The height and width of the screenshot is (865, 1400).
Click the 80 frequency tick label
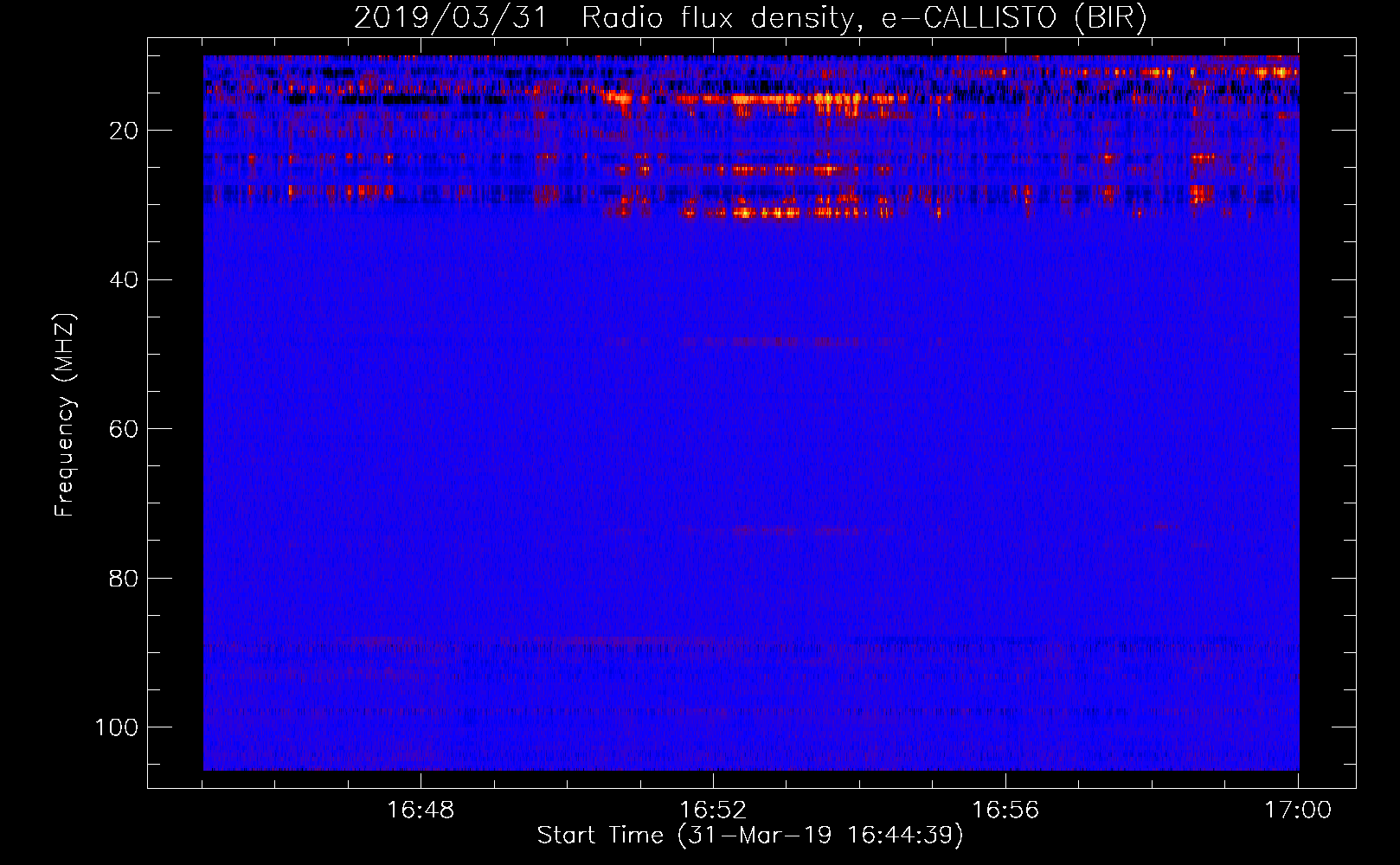(x=124, y=578)
